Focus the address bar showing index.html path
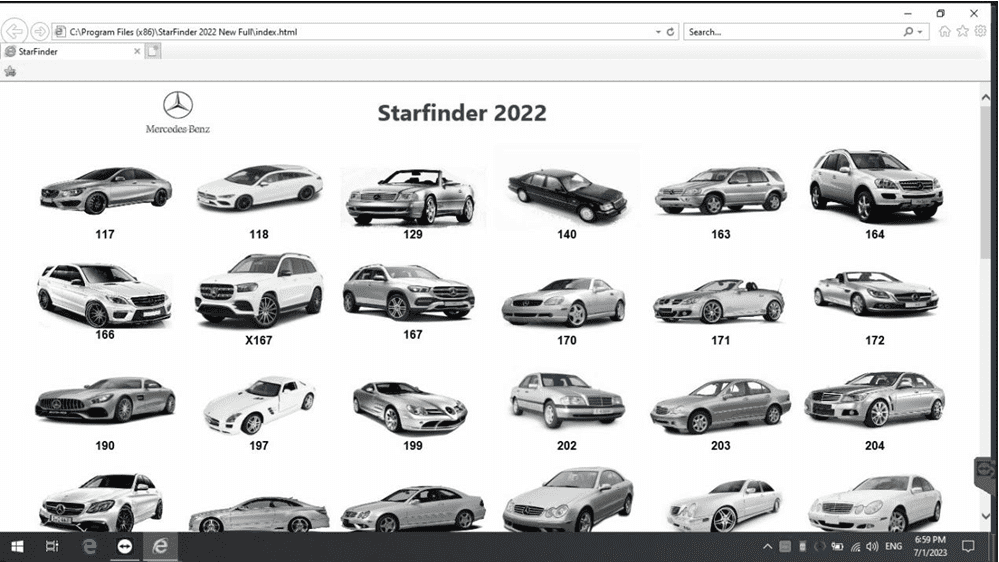This screenshot has height=562, width=999. click(x=354, y=32)
